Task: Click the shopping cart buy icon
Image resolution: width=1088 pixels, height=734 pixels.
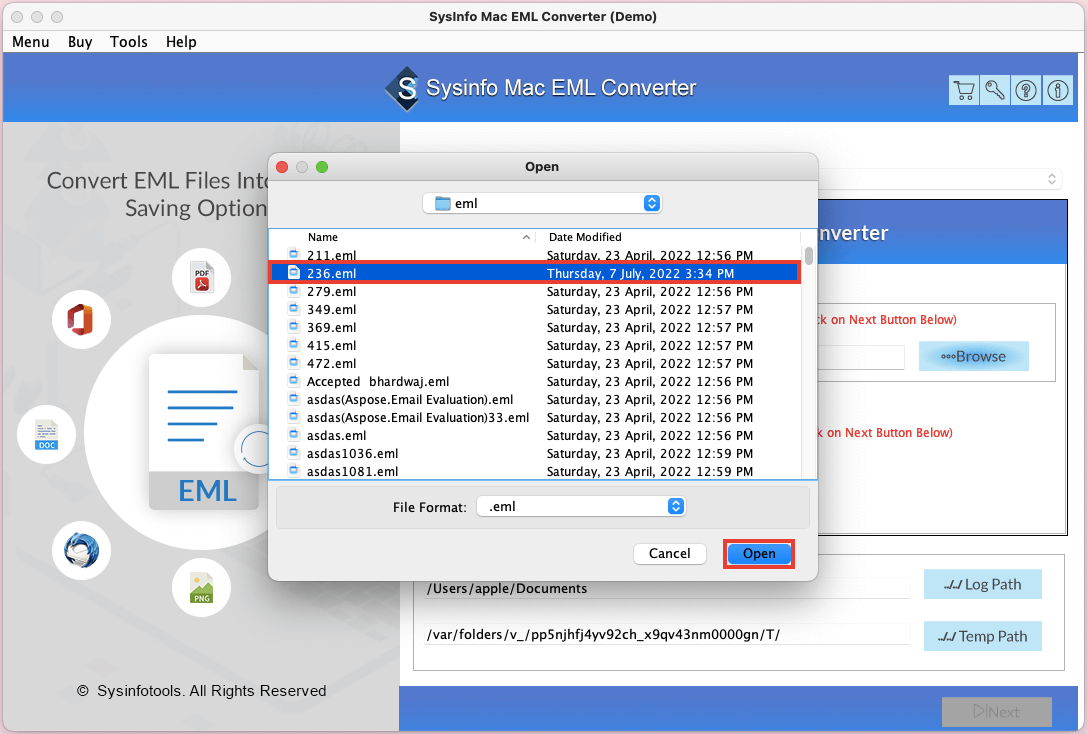Action: point(964,90)
